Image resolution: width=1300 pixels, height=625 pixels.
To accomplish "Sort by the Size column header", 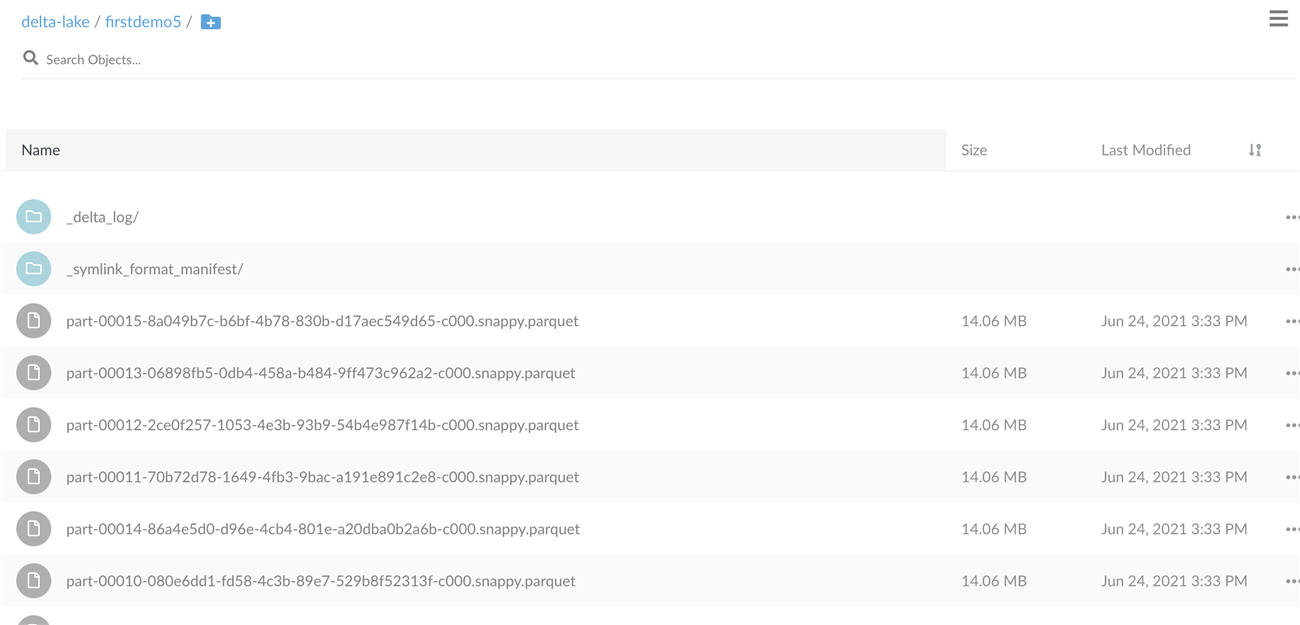I will coord(974,150).
